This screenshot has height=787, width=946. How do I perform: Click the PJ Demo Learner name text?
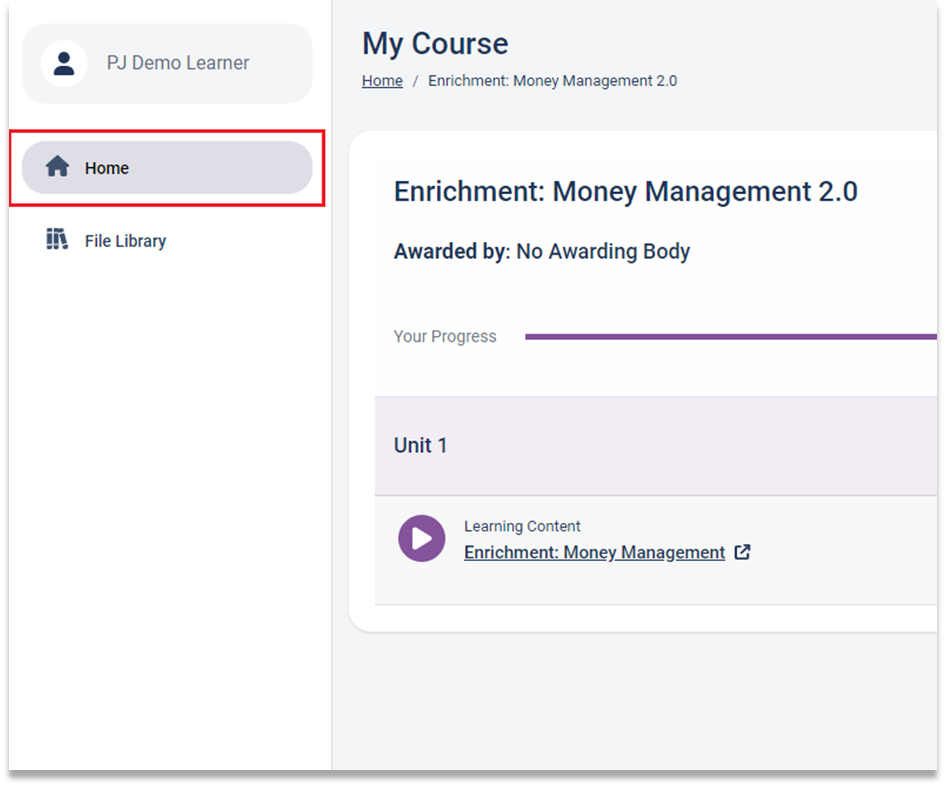(x=178, y=63)
